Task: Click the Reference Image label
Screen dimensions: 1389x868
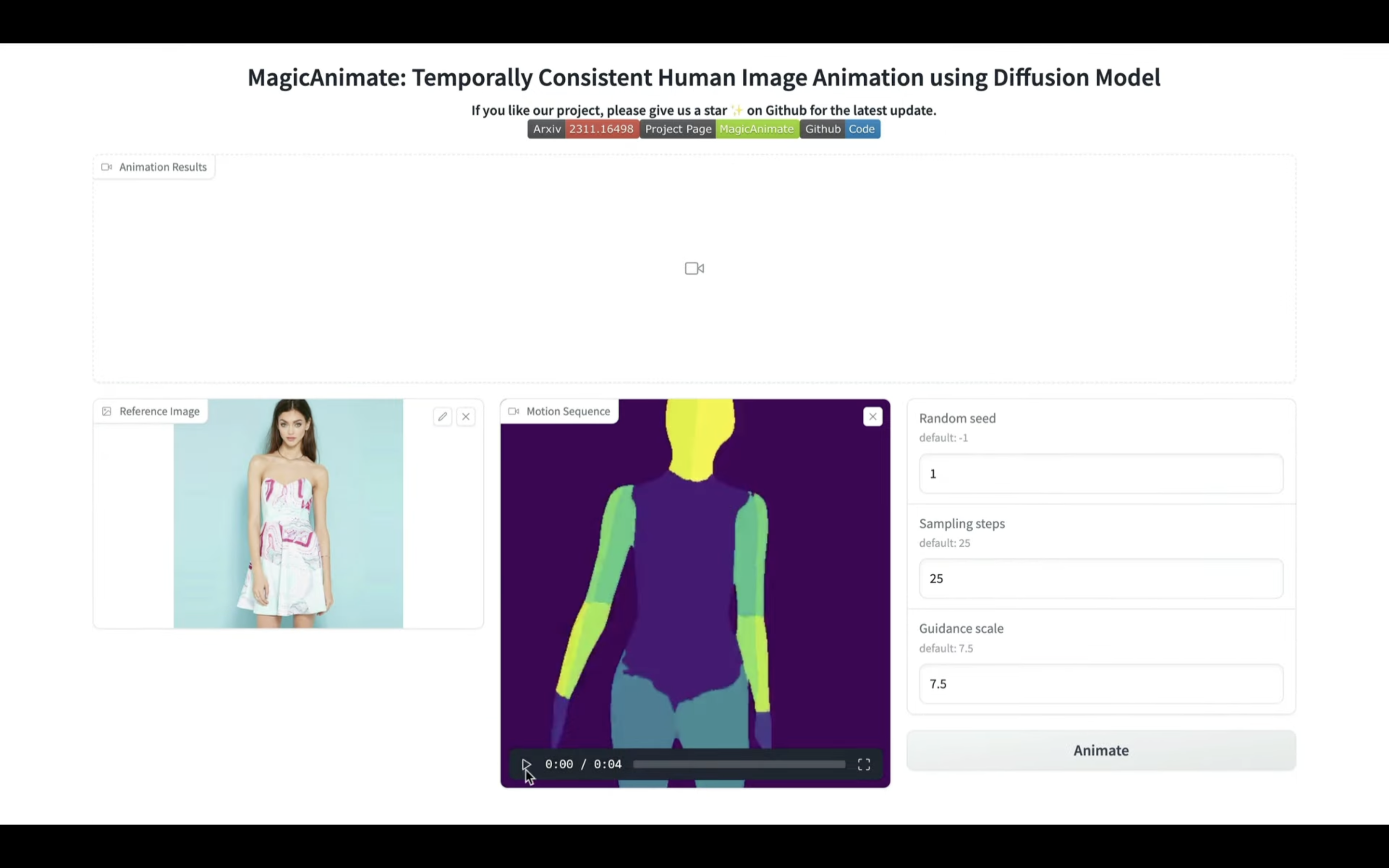Action: pyautogui.click(x=151, y=412)
